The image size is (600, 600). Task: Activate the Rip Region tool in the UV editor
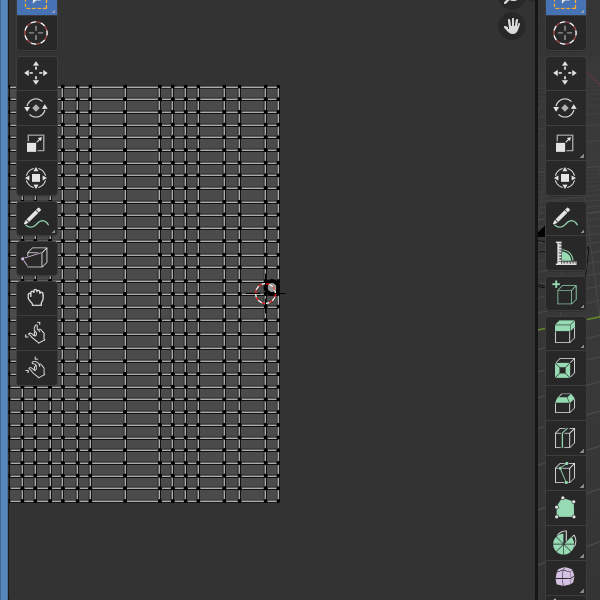tap(36, 258)
